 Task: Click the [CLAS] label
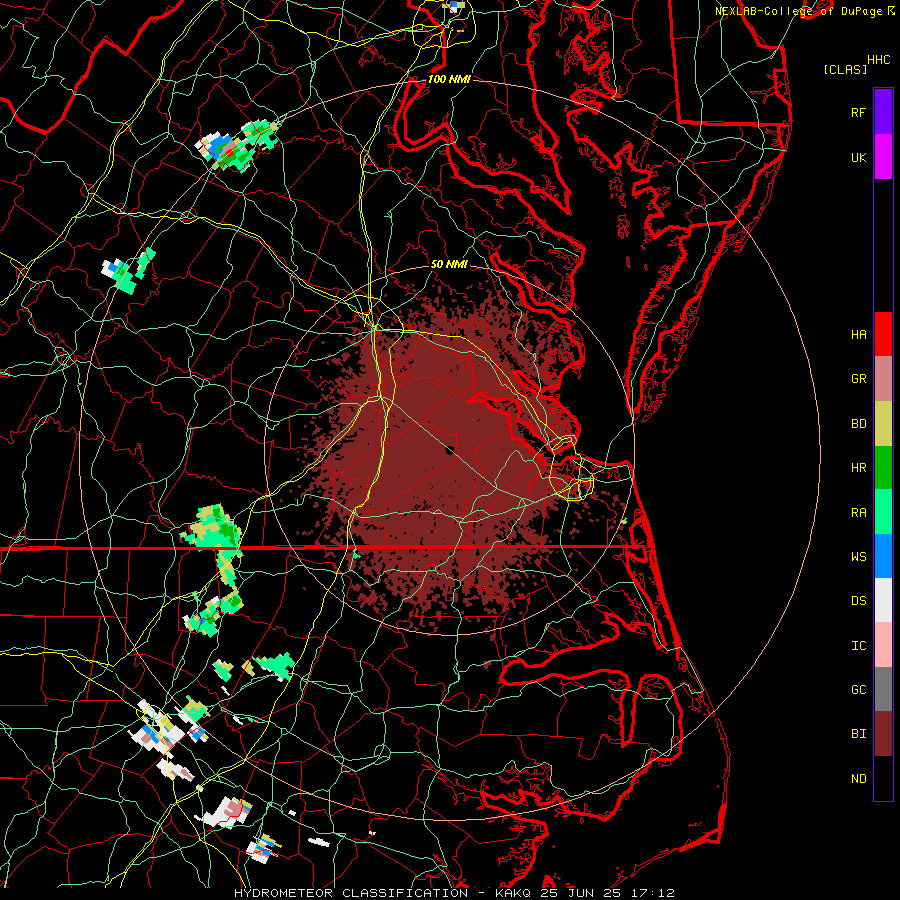(845, 69)
